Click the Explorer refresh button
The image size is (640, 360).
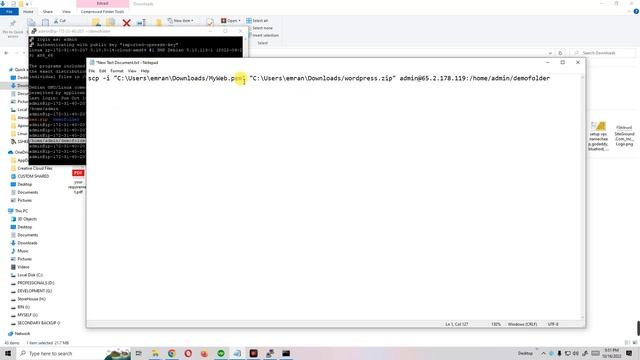coord(560,53)
